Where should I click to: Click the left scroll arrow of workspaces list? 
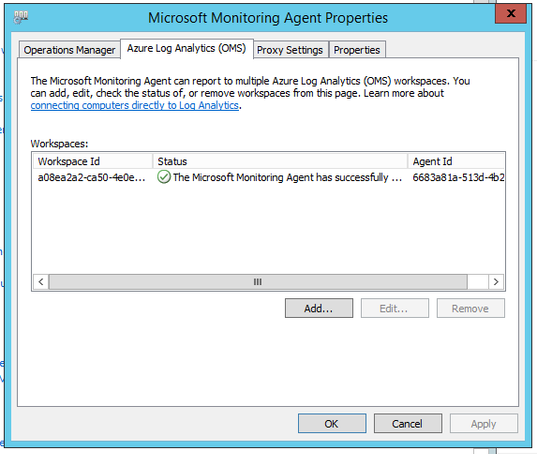point(41,282)
